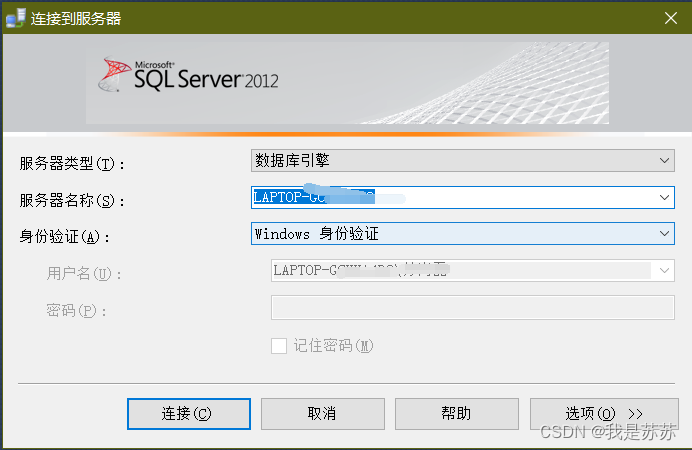Click the Cancel (取消) button
The width and height of the screenshot is (692, 450).
click(x=323, y=414)
